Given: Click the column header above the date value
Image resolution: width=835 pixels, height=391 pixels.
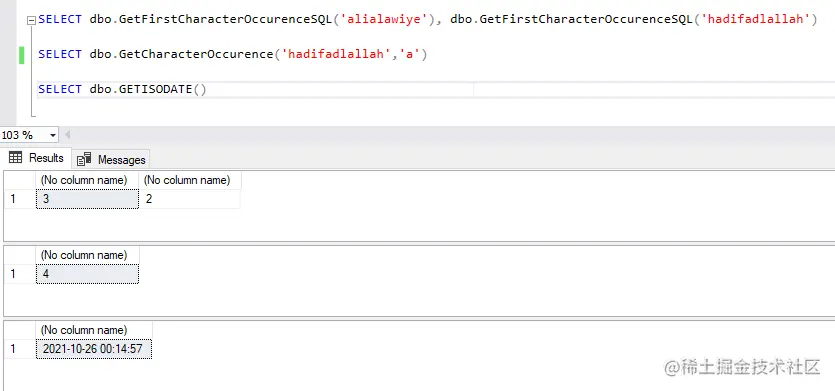Looking at the screenshot, I should (x=94, y=330).
